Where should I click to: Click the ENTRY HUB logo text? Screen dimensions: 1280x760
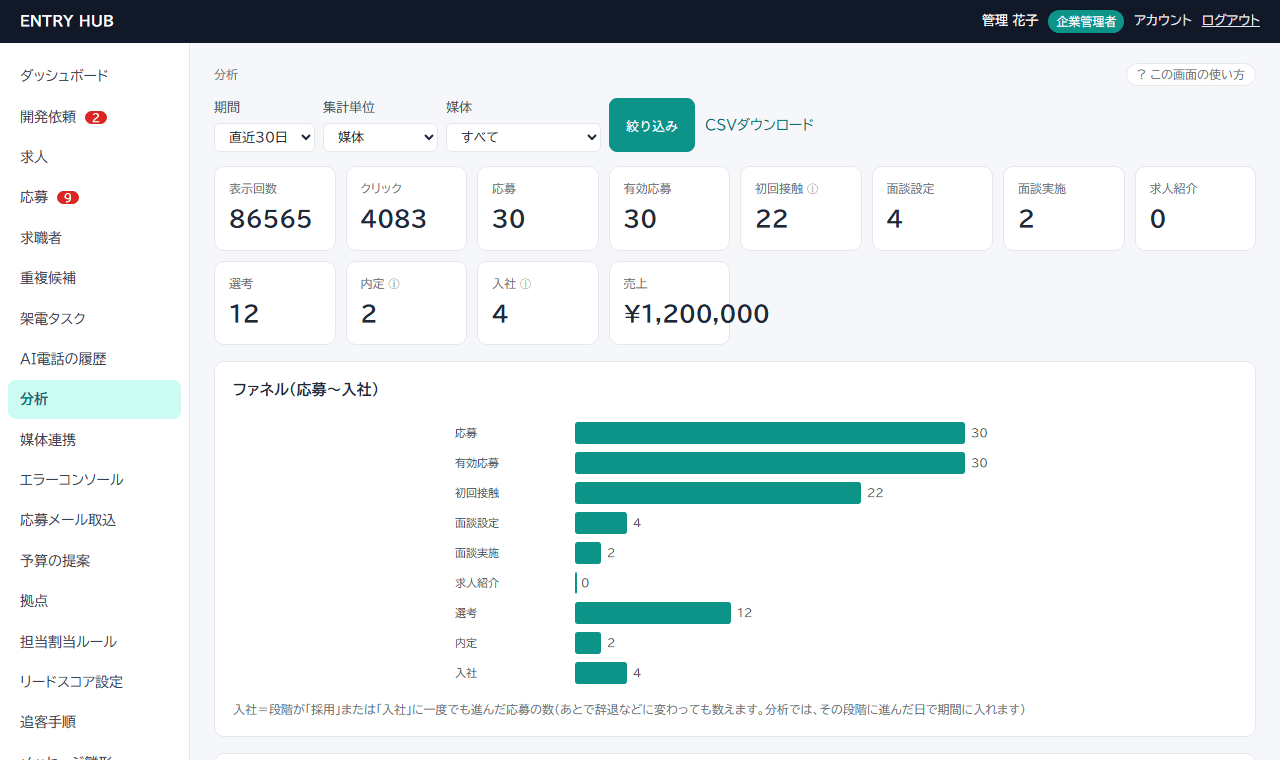click(x=67, y=21)
